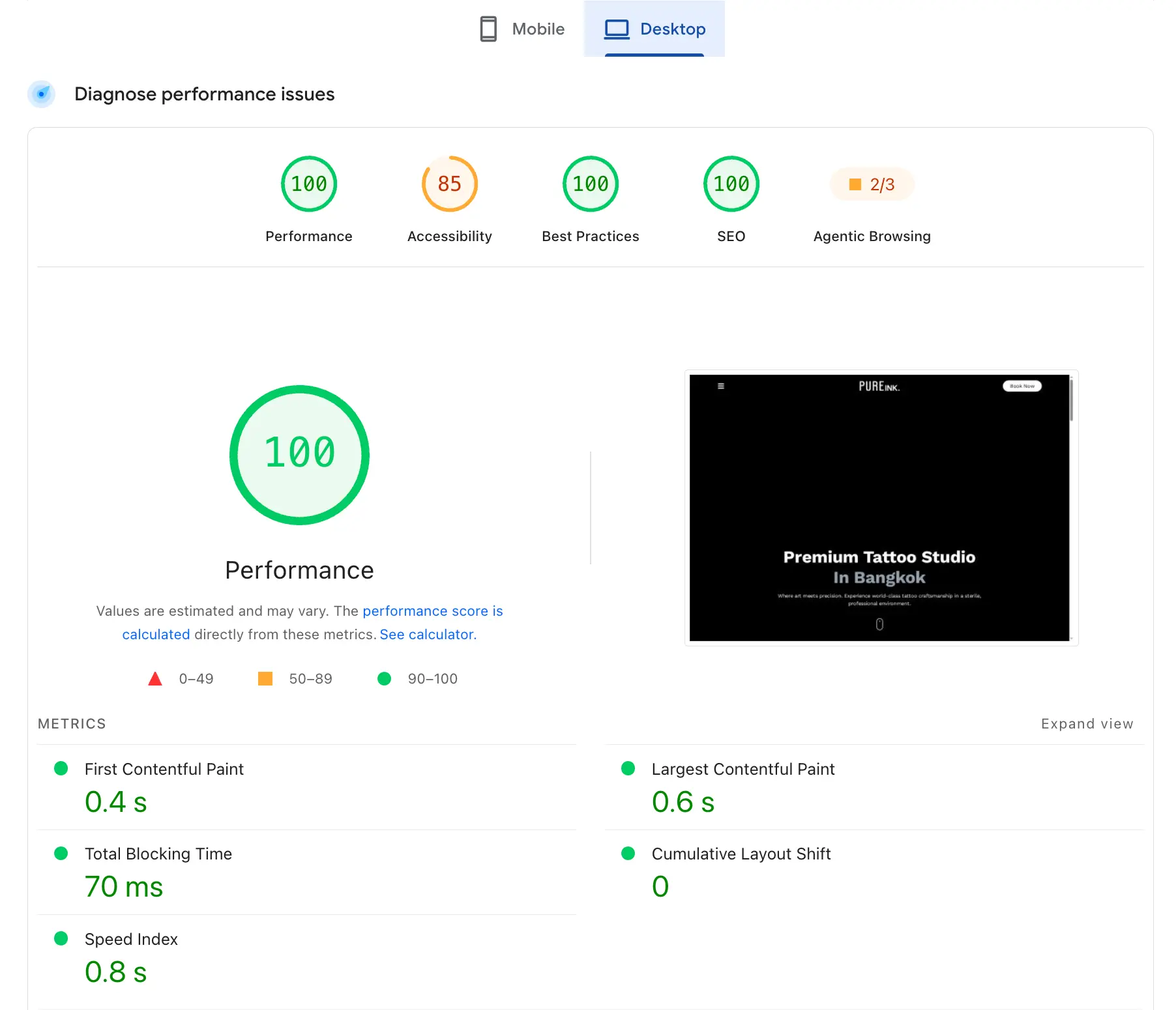Click the Cumulative Layout Shift metric label

[741, 854]
